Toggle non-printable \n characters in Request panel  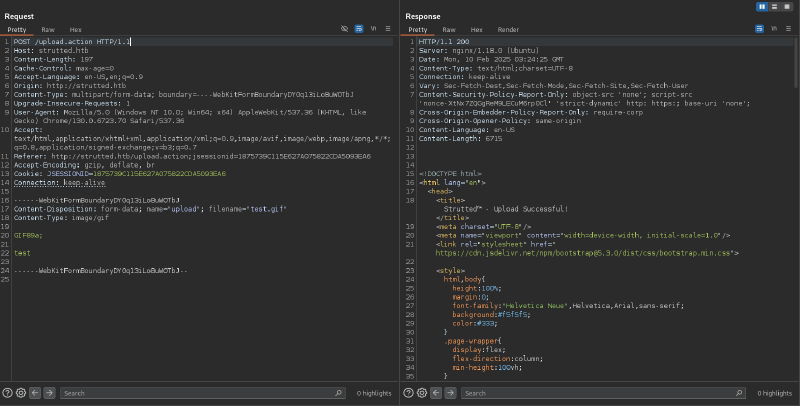point(374,31)
